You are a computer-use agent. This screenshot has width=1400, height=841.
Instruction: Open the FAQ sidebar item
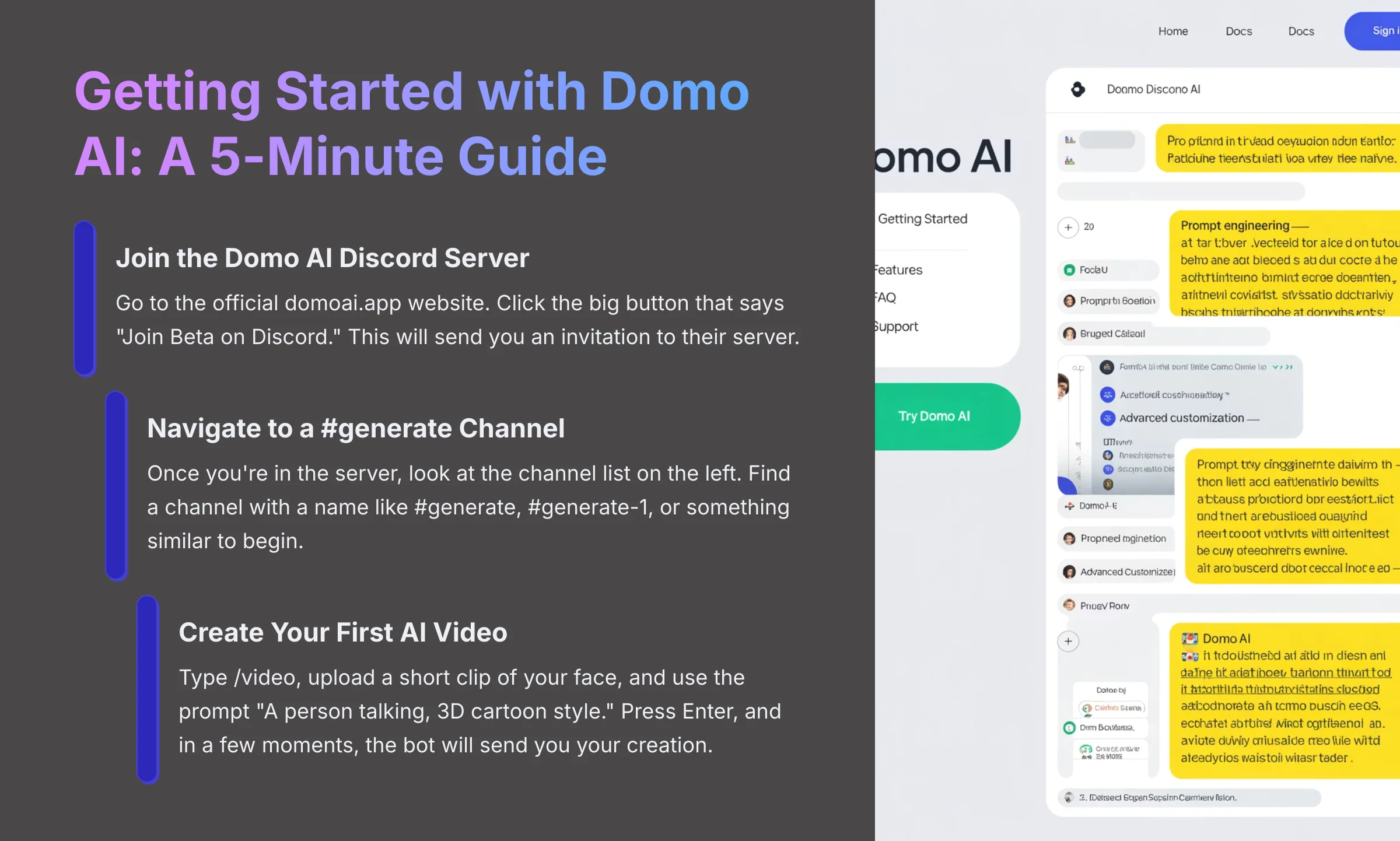click(x=886, y=297)
